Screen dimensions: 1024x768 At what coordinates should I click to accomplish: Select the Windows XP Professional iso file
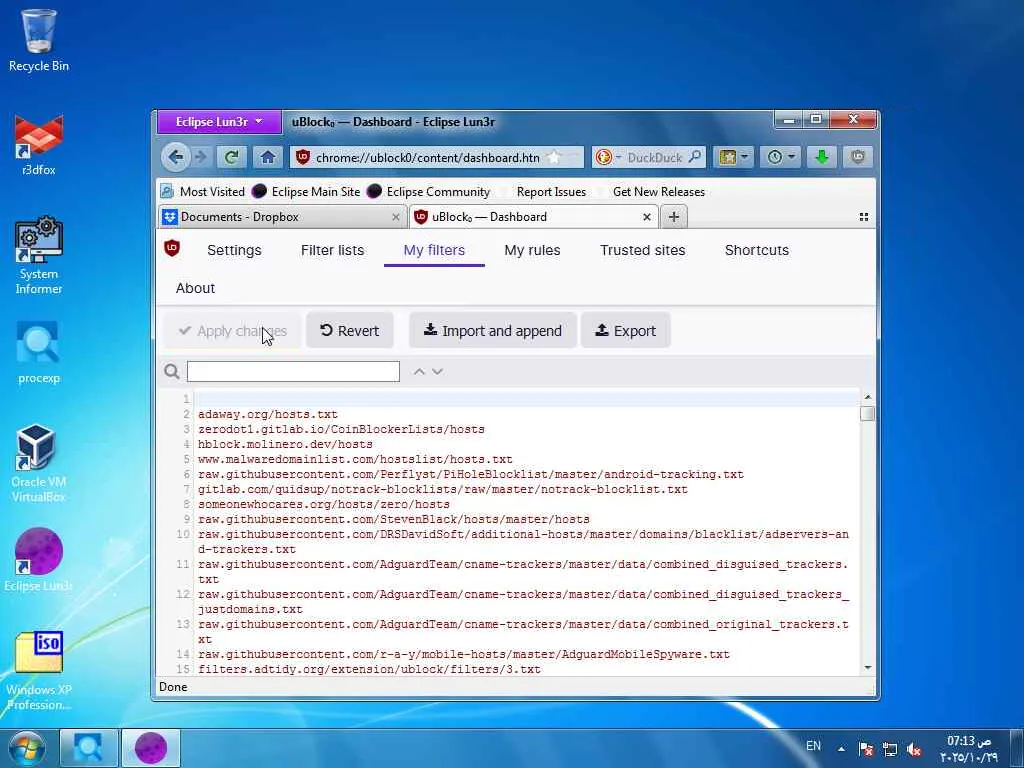(x=39, y=671)
